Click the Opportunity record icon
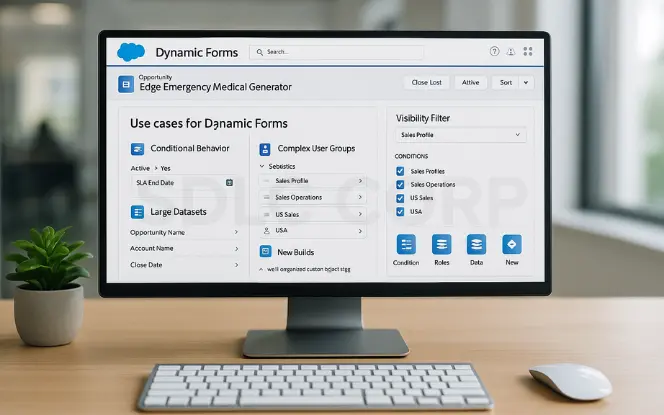The image size is (664, 415). [126, 84]
